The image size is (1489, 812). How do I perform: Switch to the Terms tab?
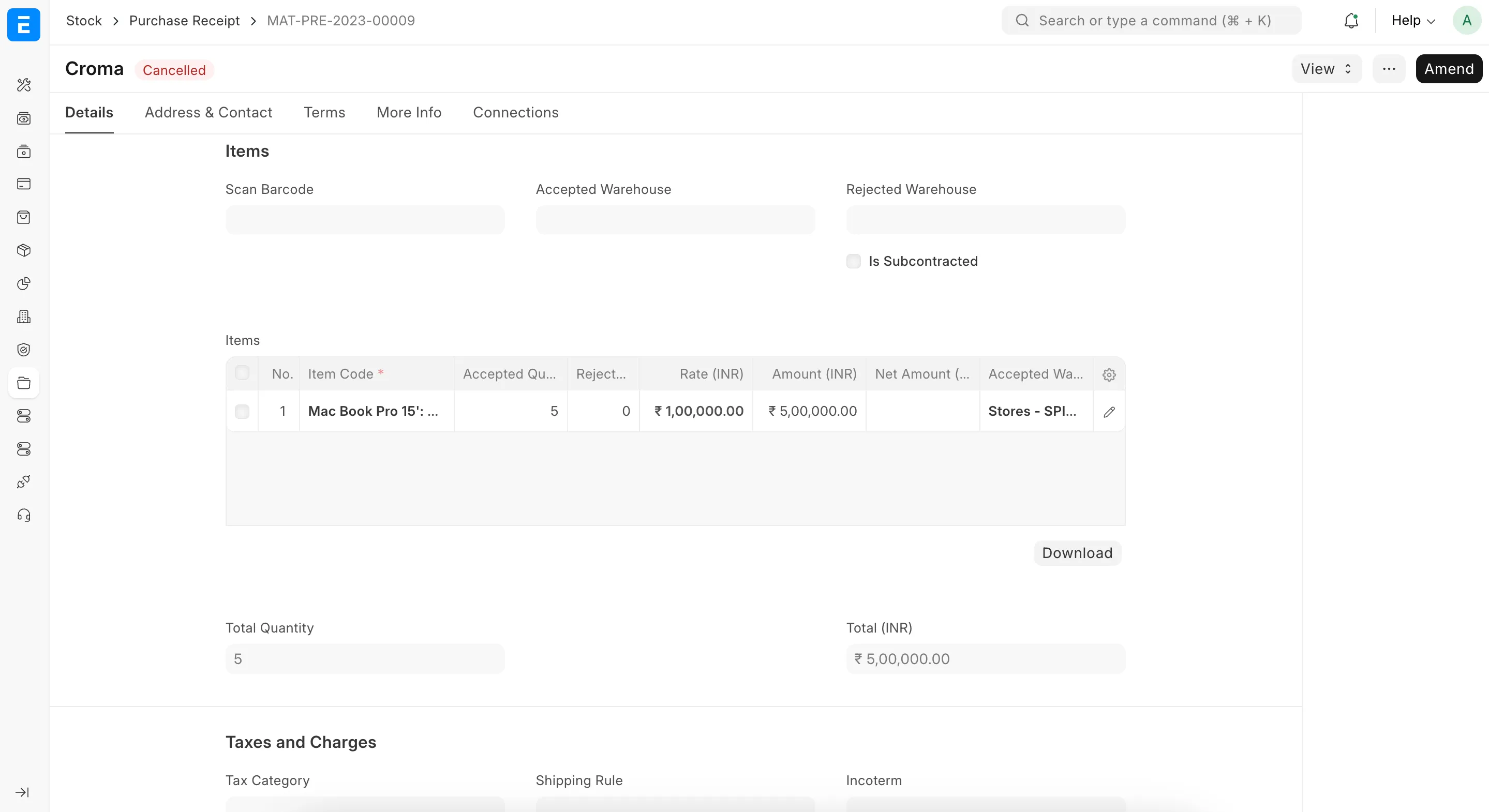324,113
